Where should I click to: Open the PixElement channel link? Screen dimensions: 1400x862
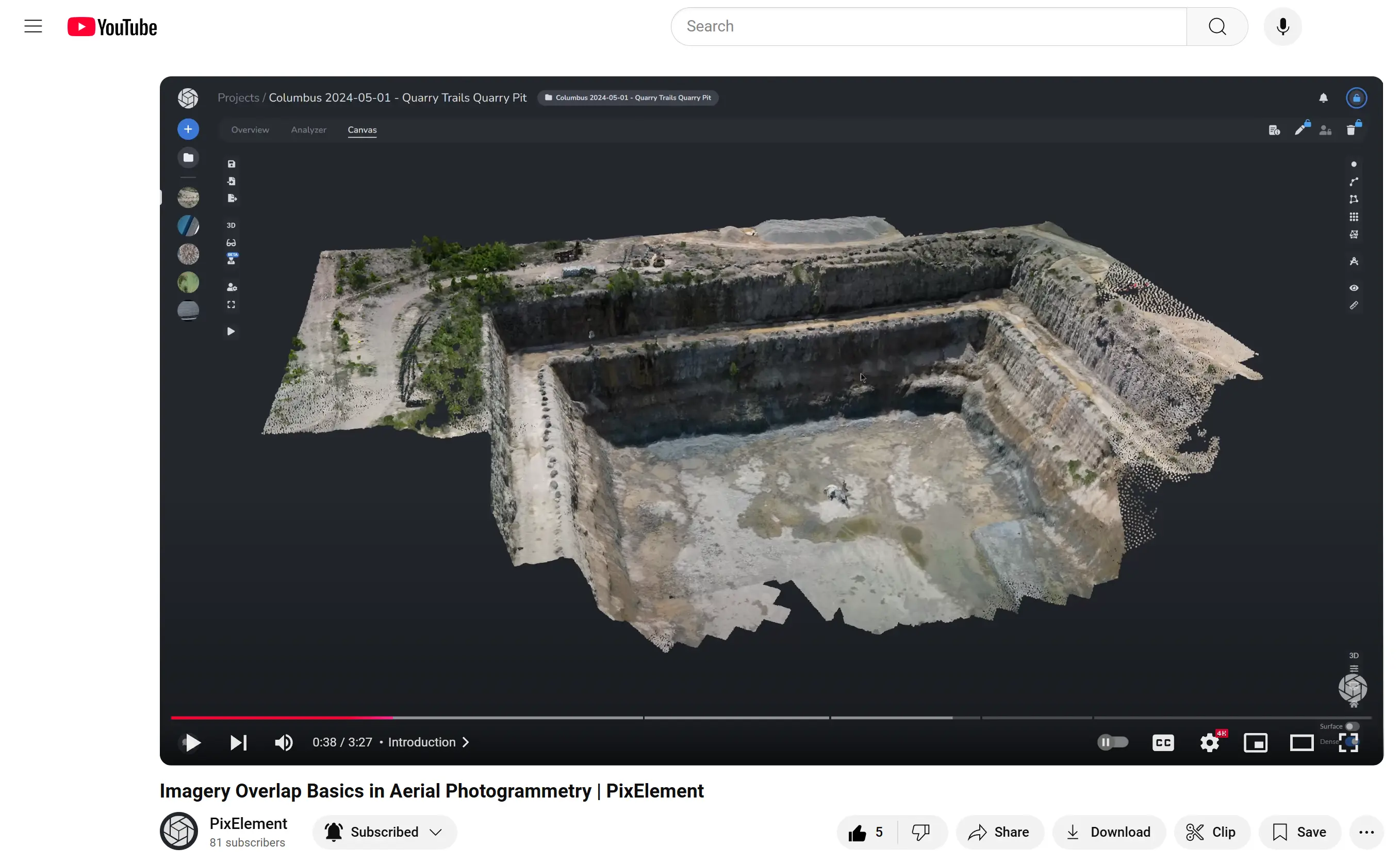[x=248, y=823]
